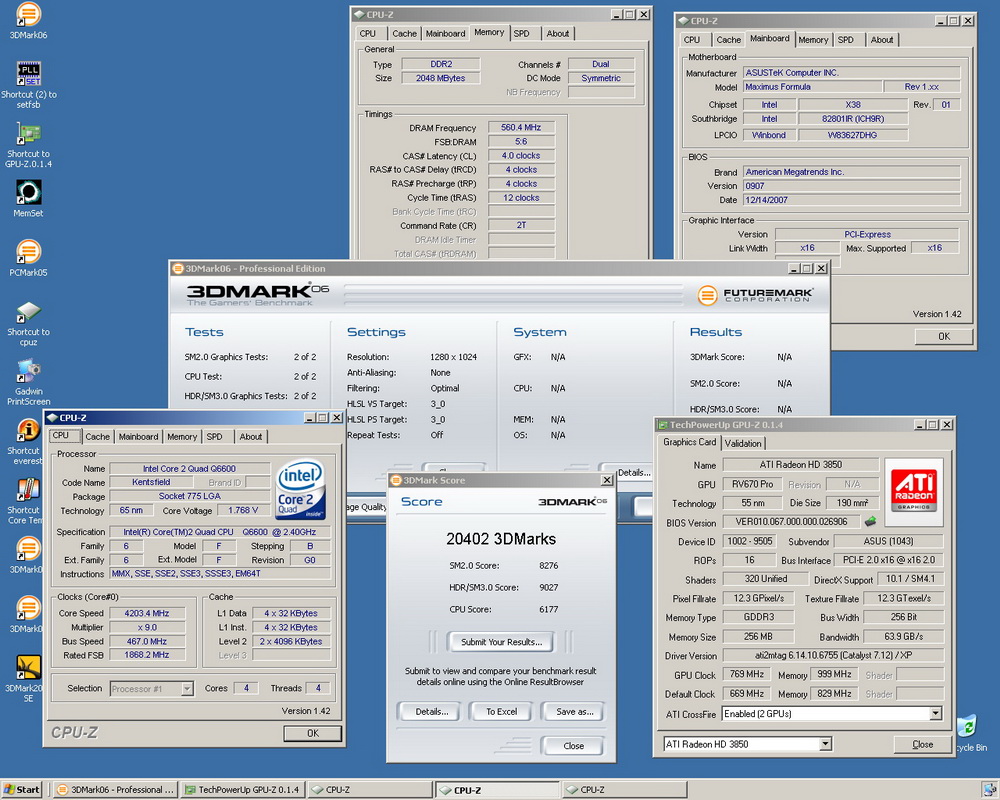The height and width of the screenshot is (800, 1000).
Task: Expand the ATI Radeon HD 3850 card selector
Action: 825,744
